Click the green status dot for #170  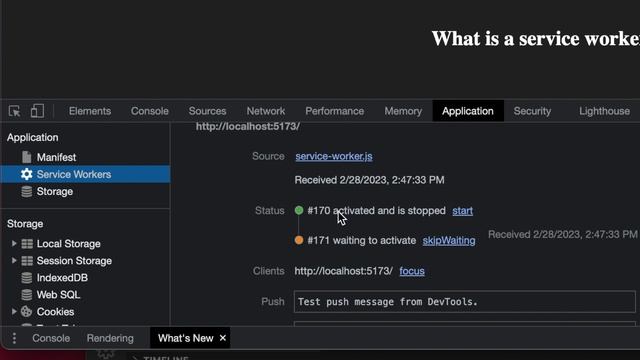(x=299, y=210)
